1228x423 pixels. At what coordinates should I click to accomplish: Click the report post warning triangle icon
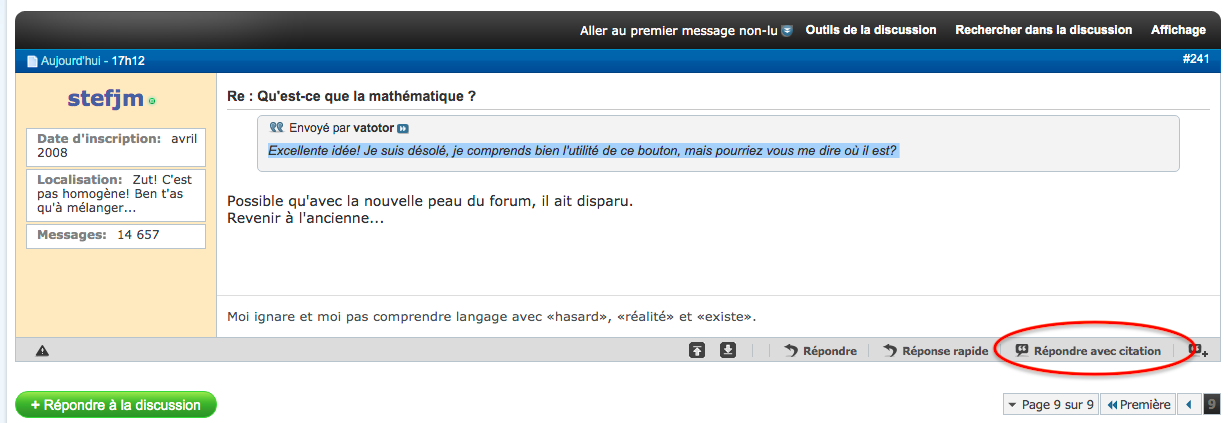[43, 351]
